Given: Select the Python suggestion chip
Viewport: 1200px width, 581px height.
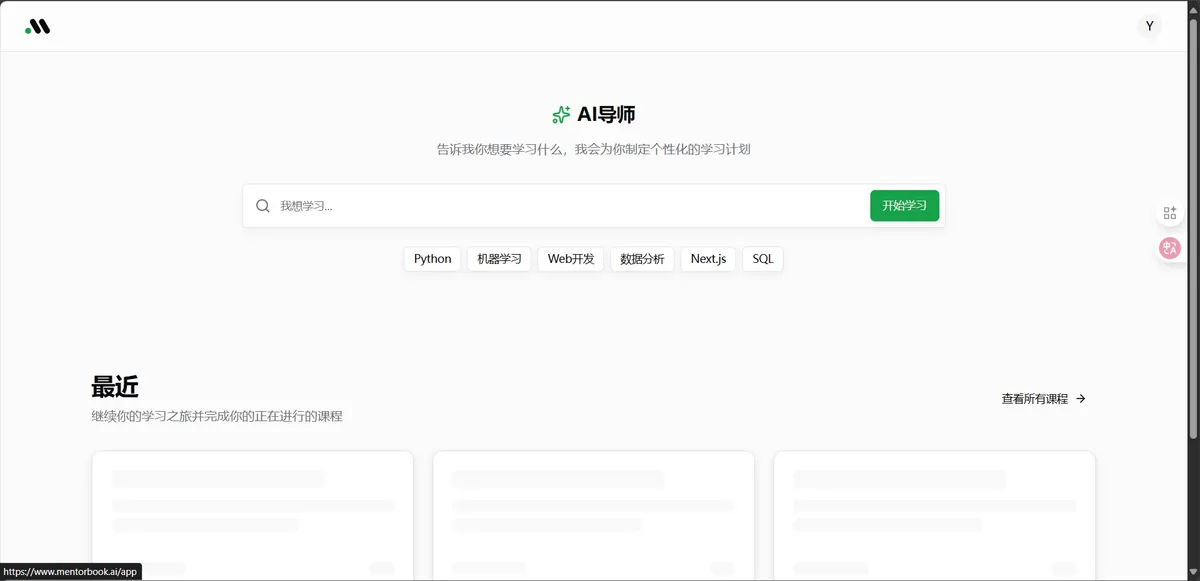Looking at the screenshot, I should [431, 258].
